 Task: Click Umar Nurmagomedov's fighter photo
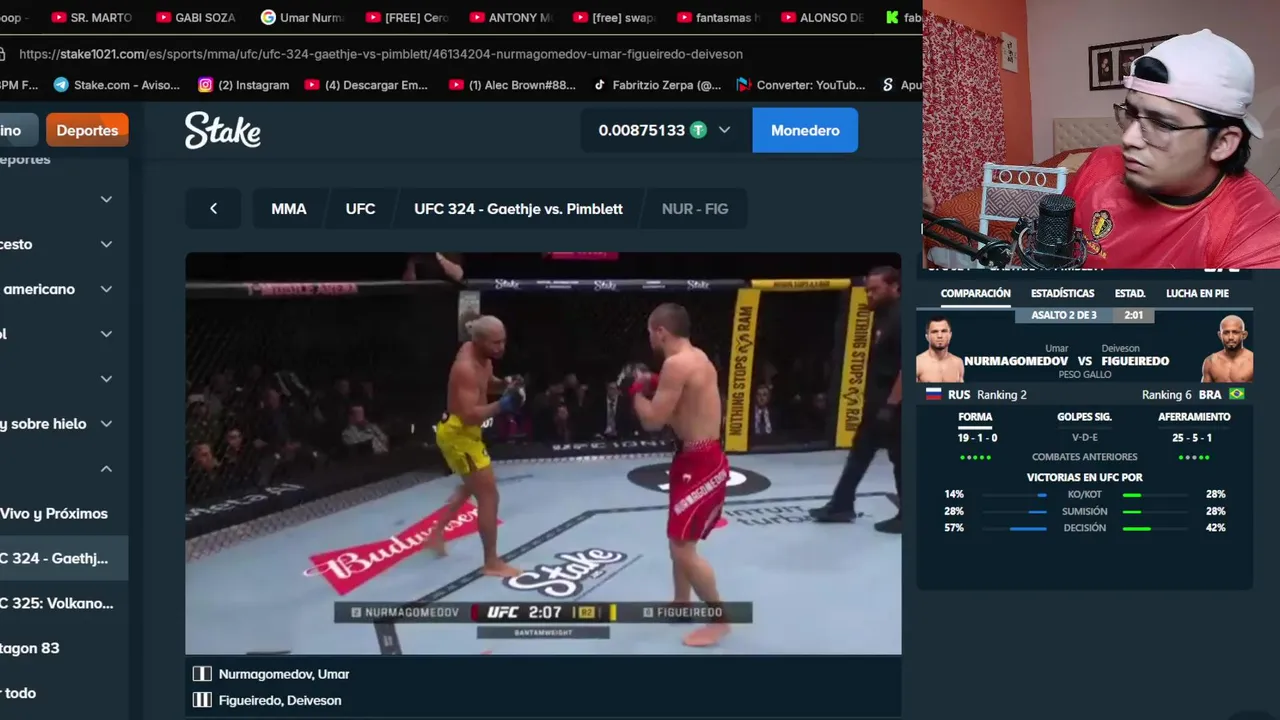[x=940, y=350]
